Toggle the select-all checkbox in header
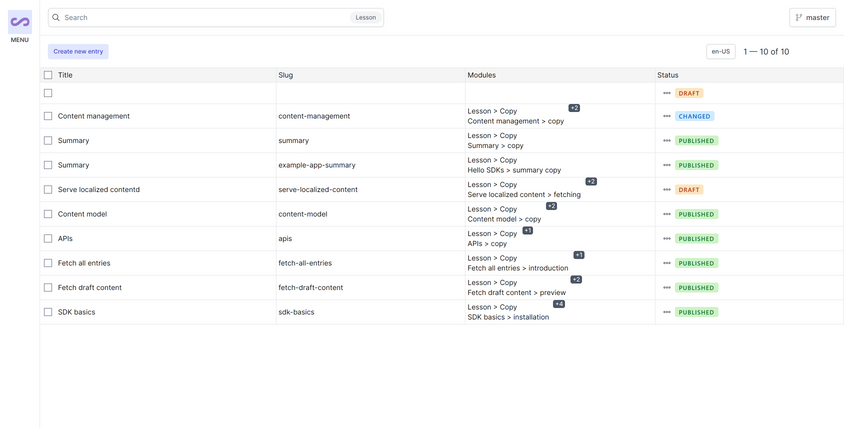The width and height of the screenshot is (844, 428). [48, 75]
